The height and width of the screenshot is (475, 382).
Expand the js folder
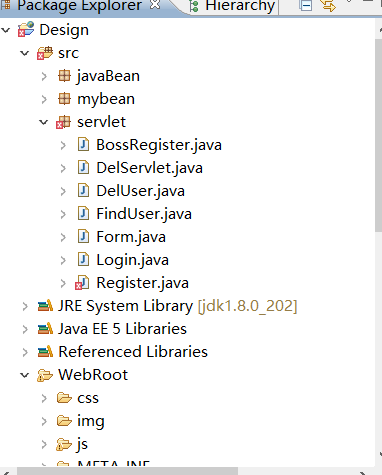pyautogui.click(x=44, y=444)
